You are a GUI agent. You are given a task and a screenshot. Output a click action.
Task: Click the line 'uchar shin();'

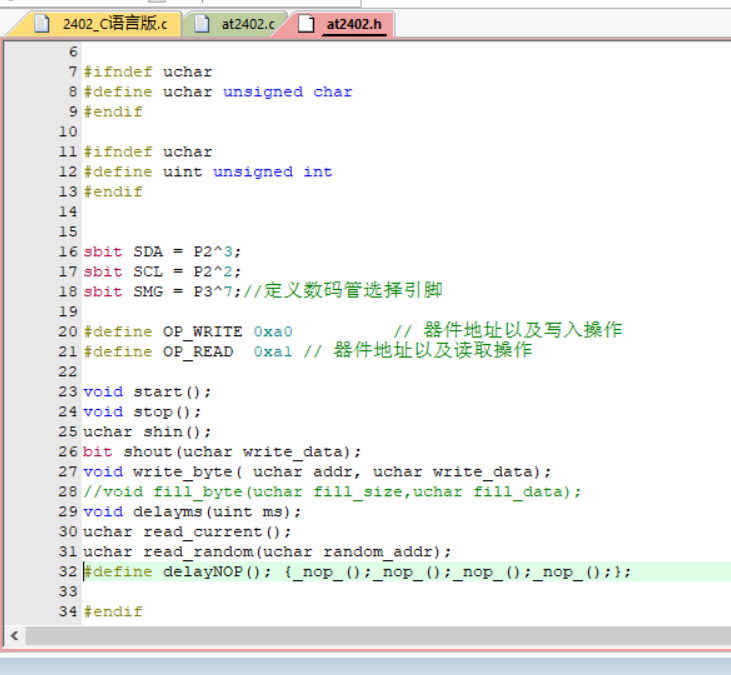click(147, 432)
